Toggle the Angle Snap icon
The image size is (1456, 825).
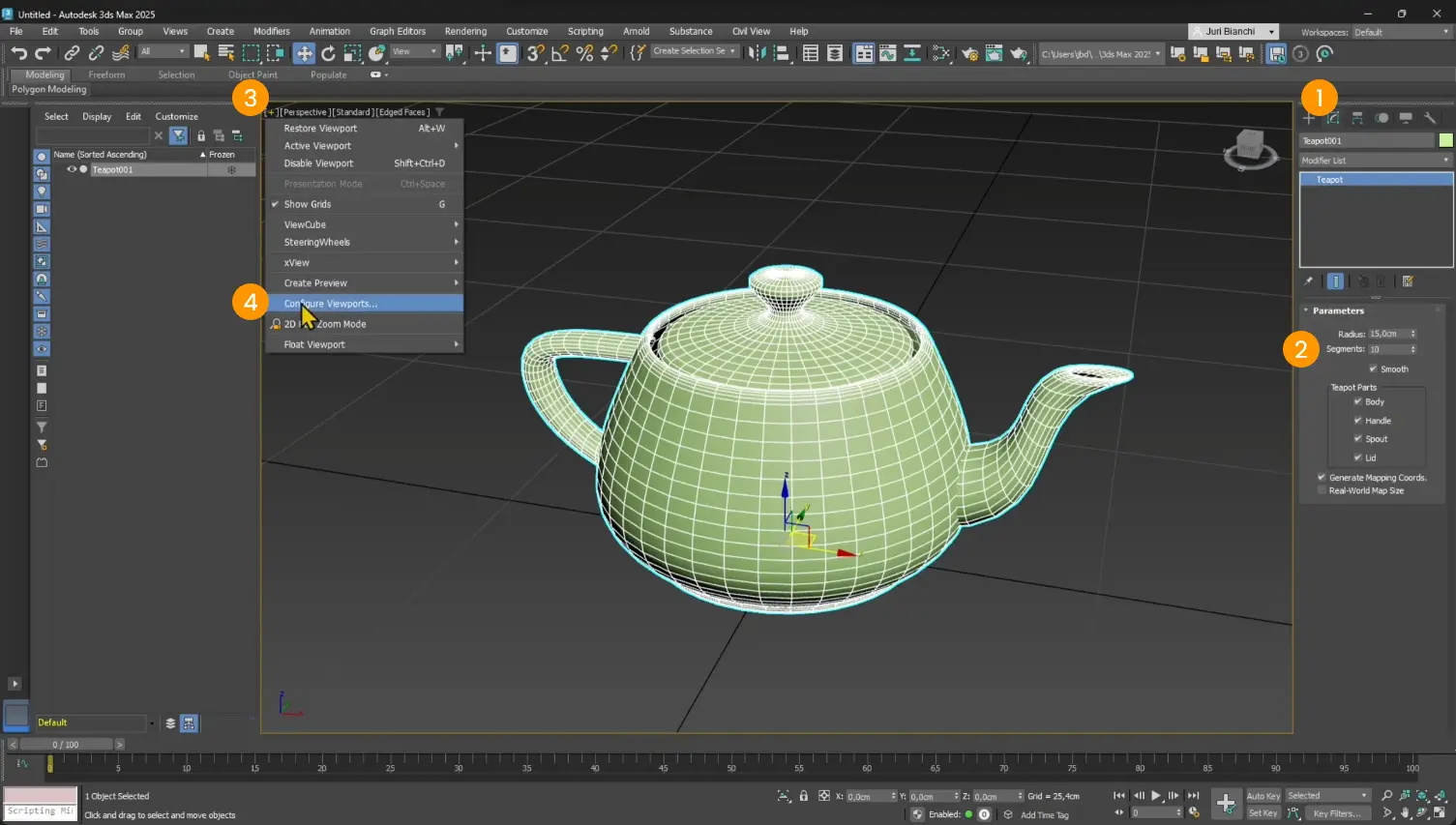pyautogui.click(x=560, y=53)
